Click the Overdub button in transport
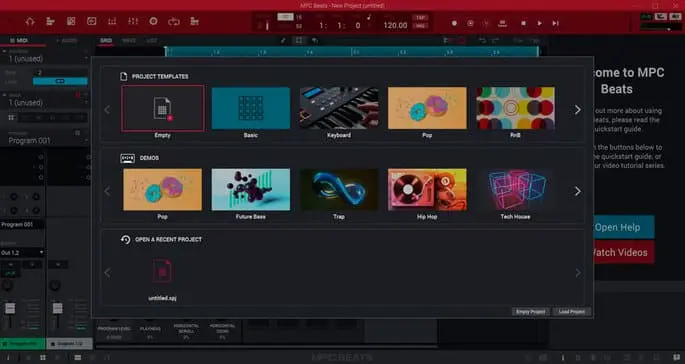Image resolution: width=685 pixels, height=364 pixels. 471,23
